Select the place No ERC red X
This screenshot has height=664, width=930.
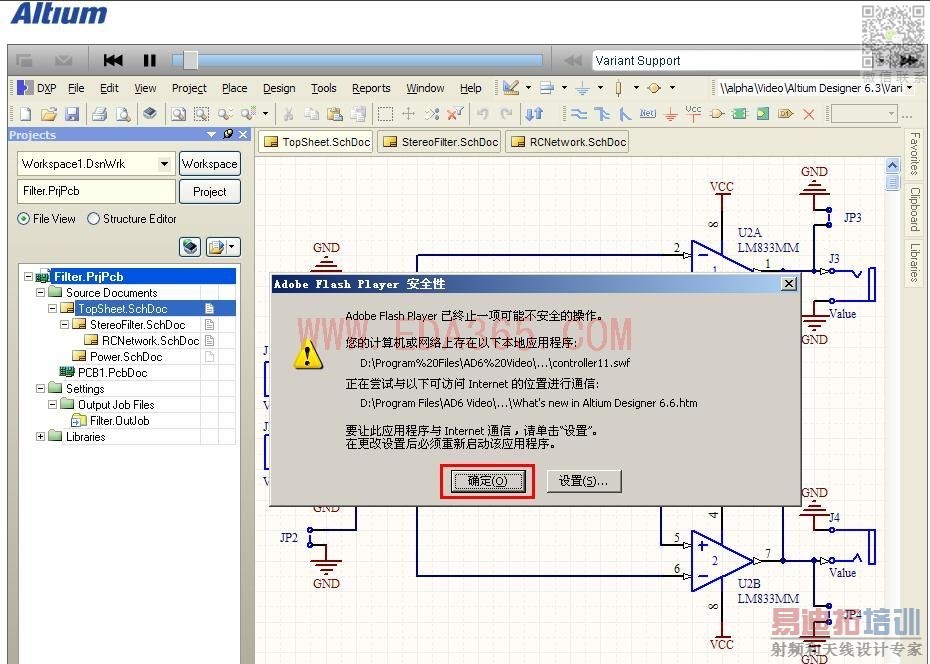click(x=808, y=114)
